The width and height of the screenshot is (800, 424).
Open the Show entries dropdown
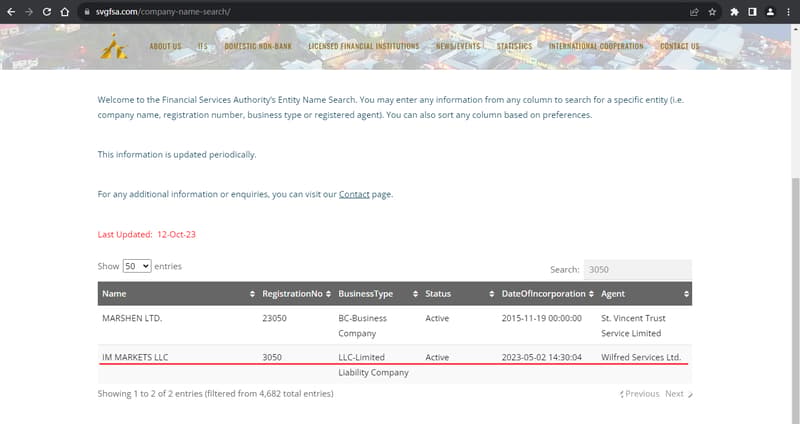pos(137,266)
